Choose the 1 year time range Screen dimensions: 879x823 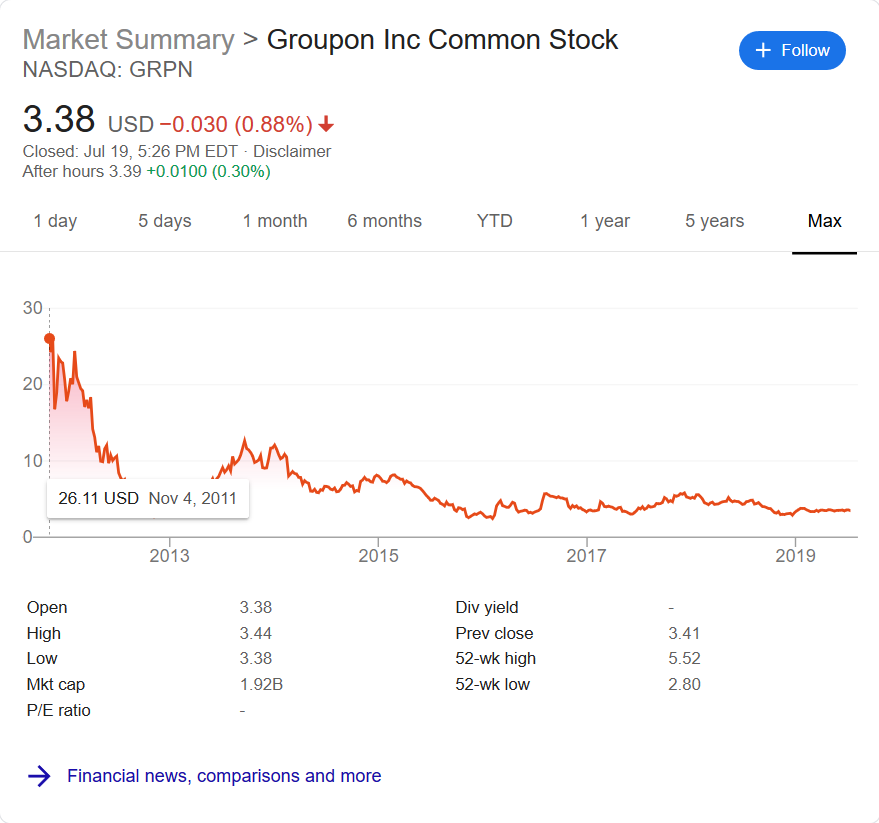604,221
